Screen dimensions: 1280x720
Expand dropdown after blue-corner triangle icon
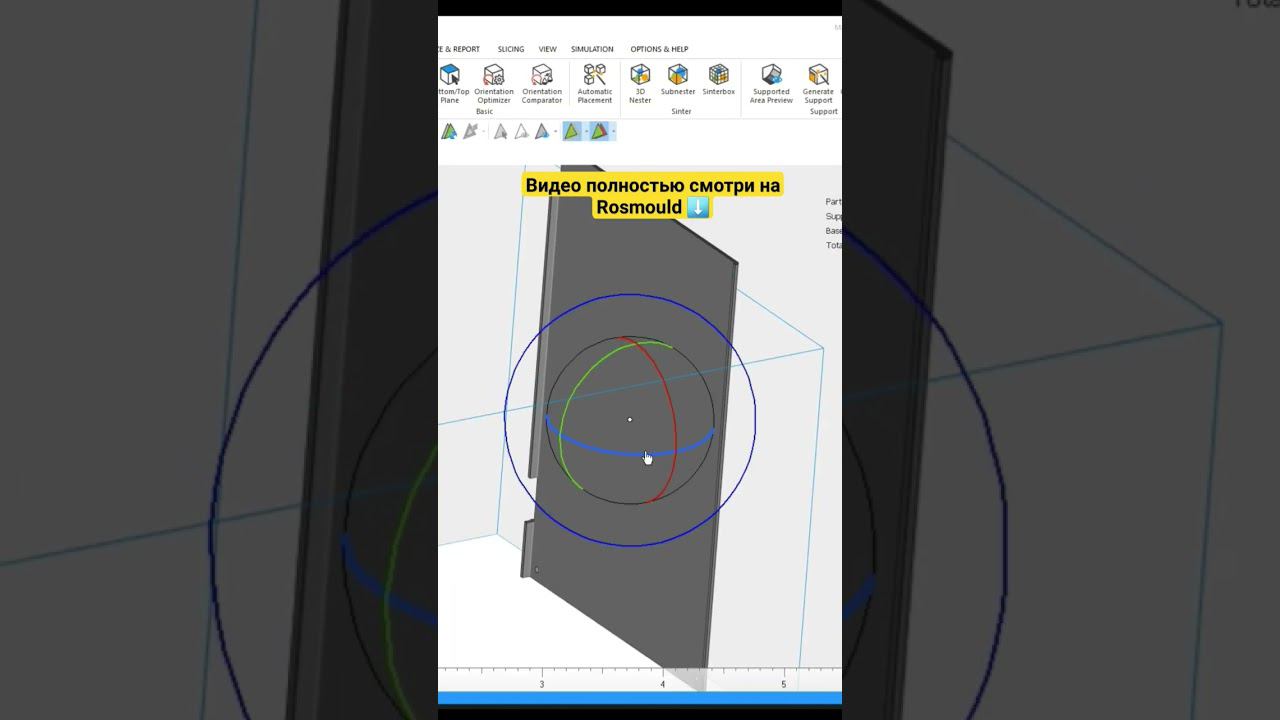554,132
